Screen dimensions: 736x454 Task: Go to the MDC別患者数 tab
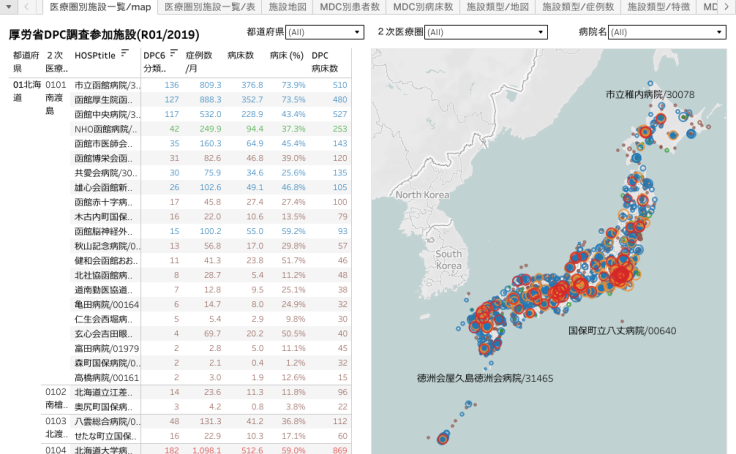(350, 7)
